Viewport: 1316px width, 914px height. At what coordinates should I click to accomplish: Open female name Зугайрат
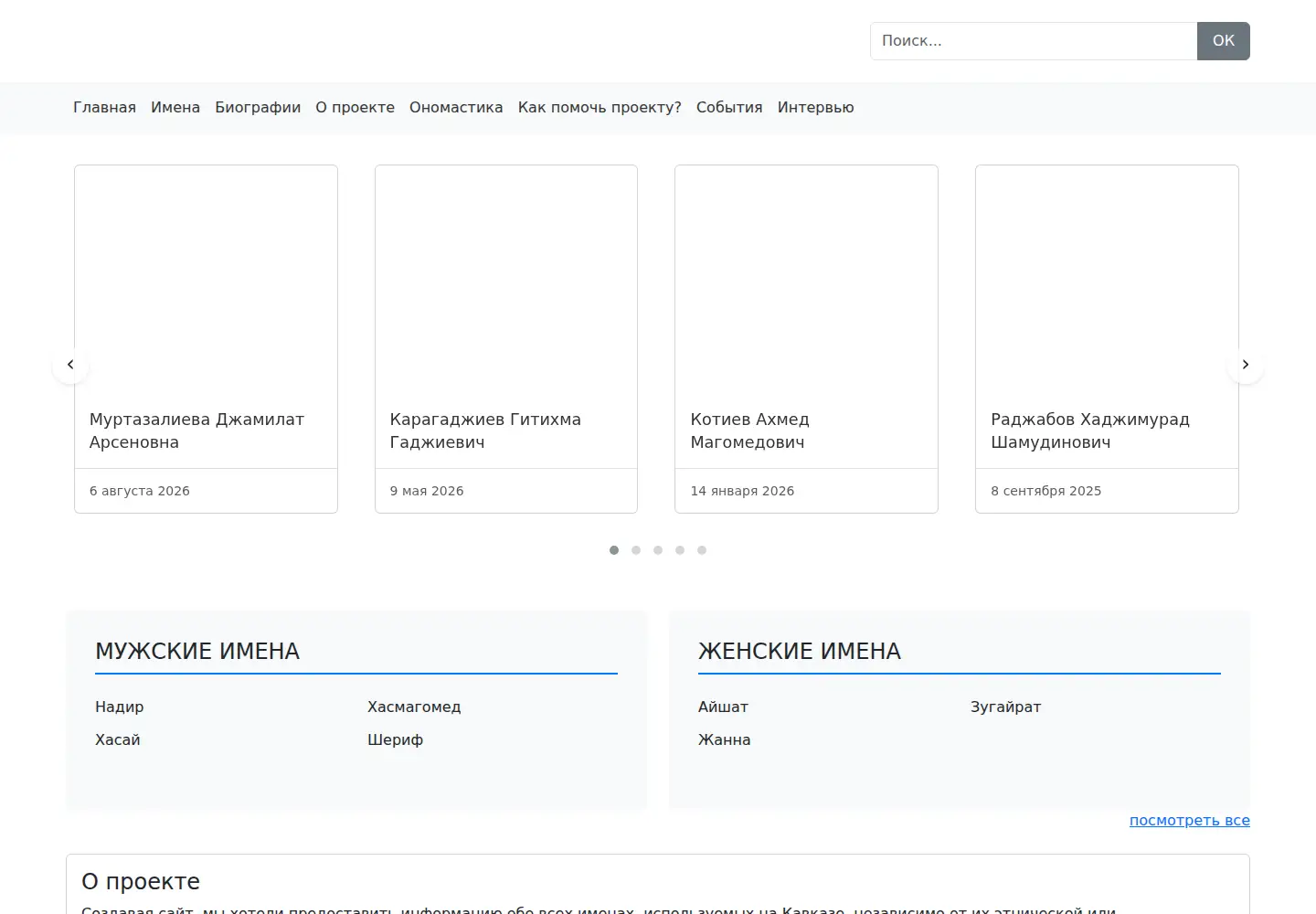pos(1005,707)
